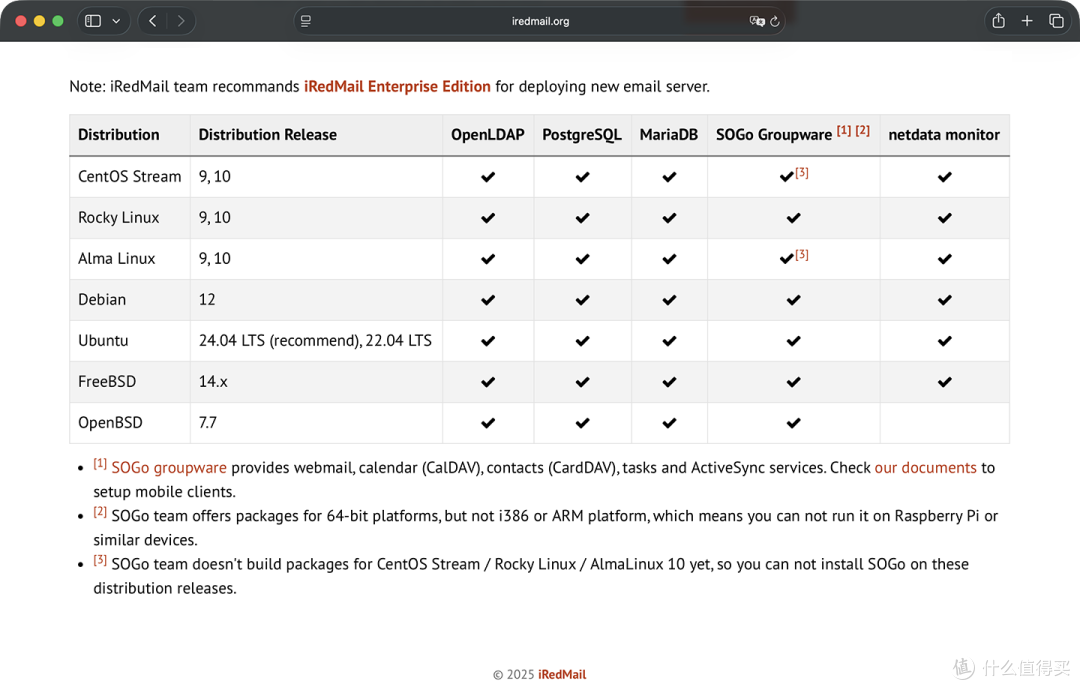Click the '7.7' release cell
Screen dimensions: 1080x690
316,423
